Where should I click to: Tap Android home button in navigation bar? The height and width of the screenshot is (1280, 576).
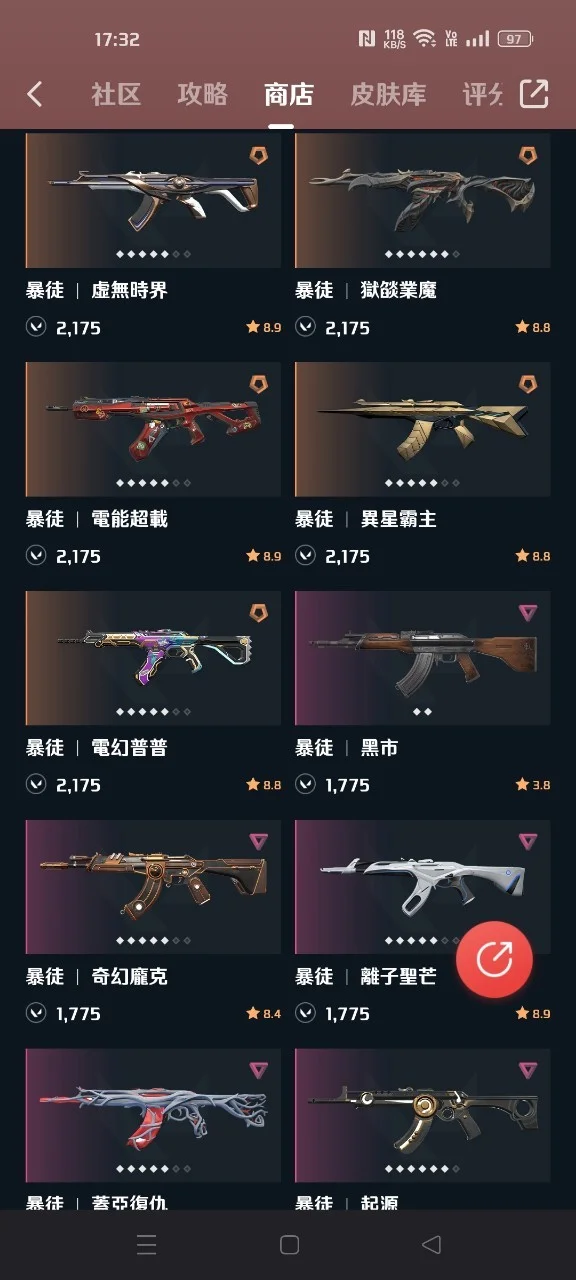click(x=289, y=1245)
